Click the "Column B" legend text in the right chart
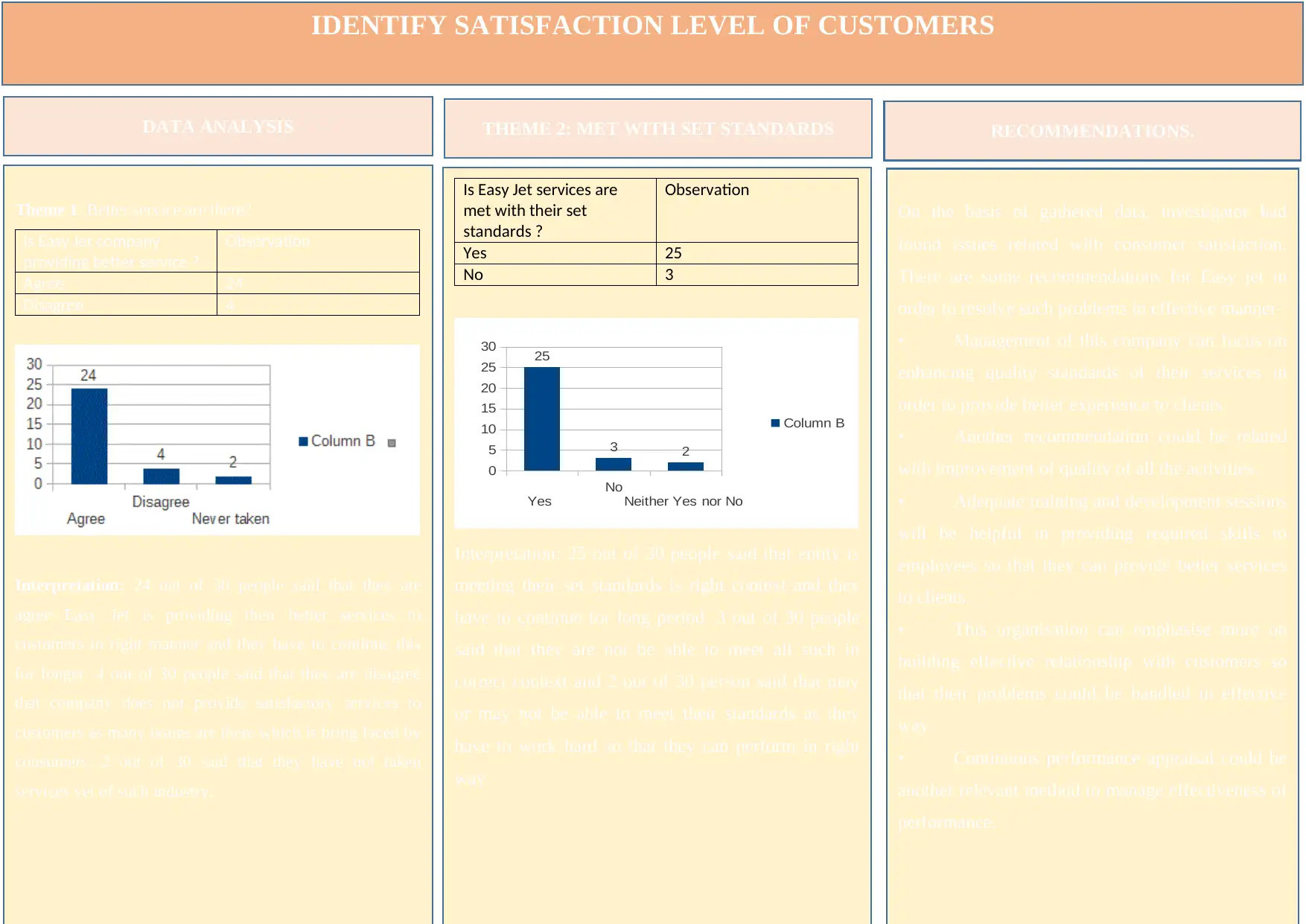1306x924 pixels. pos(814,423)
